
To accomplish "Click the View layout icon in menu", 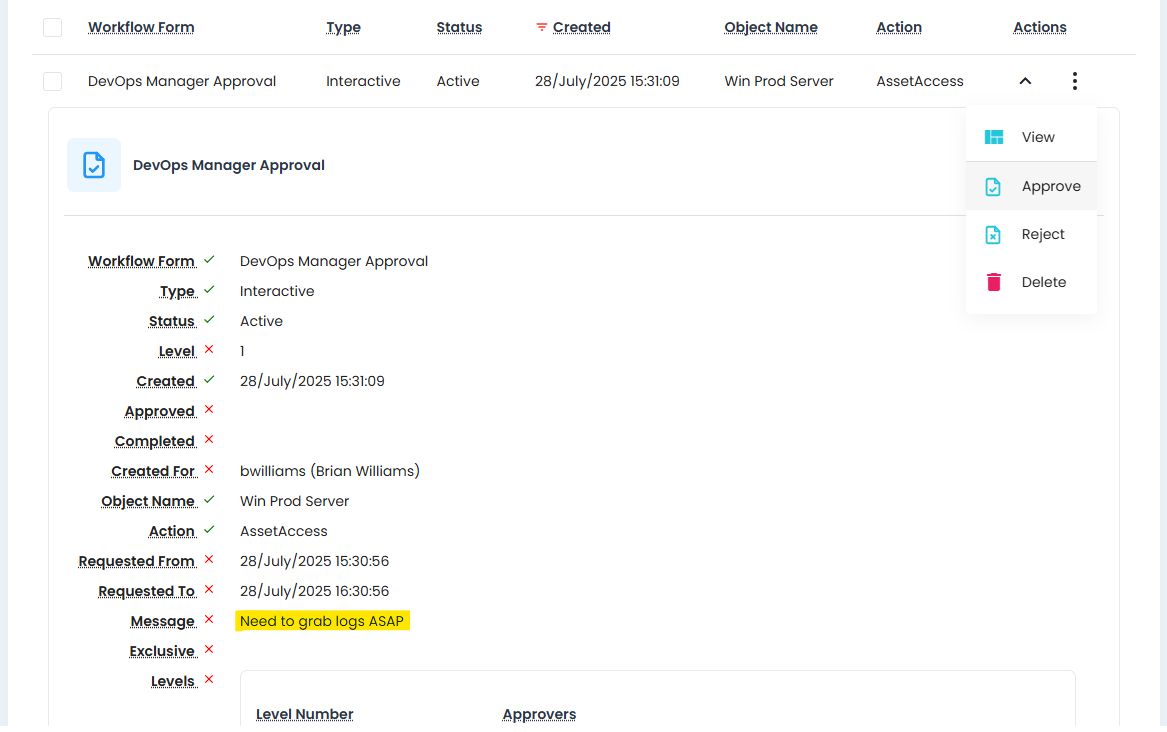I will tap(993, 137).
